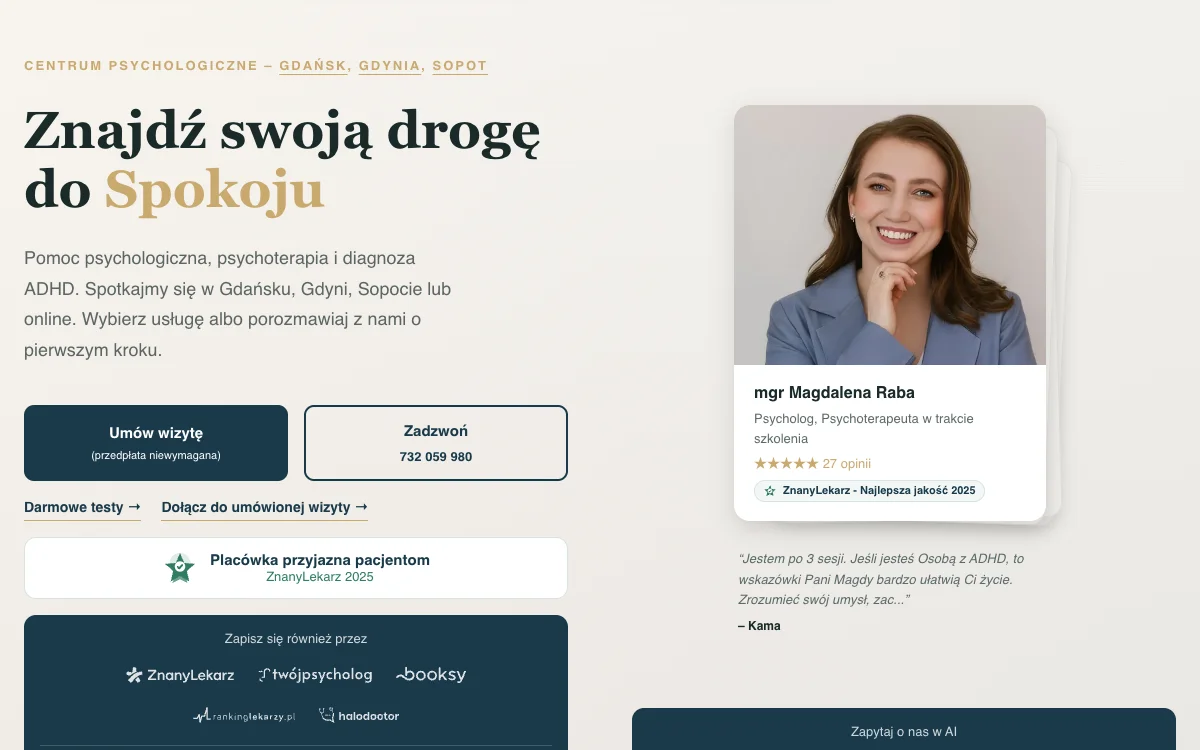This screenshot has width=1200, height=750.
Task: Open the Gdańsk location link
Action: 313,66
